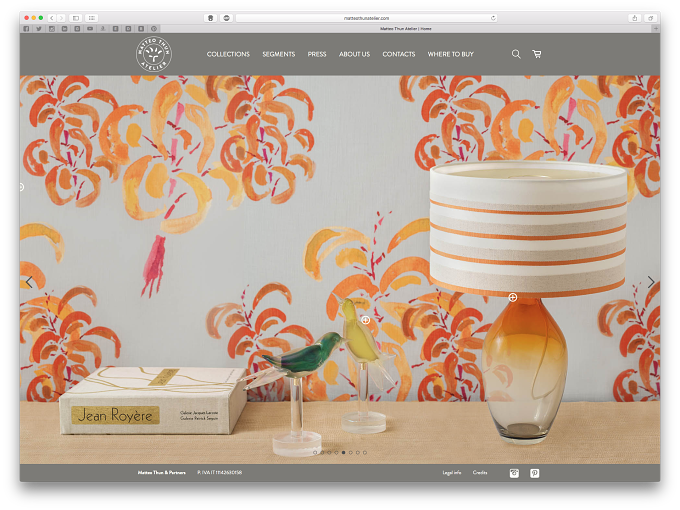The width and height of the screenshot is (680, 510).
Task: Click the plus hotspot under the lampshade
Action: click(x=513, y=298)
